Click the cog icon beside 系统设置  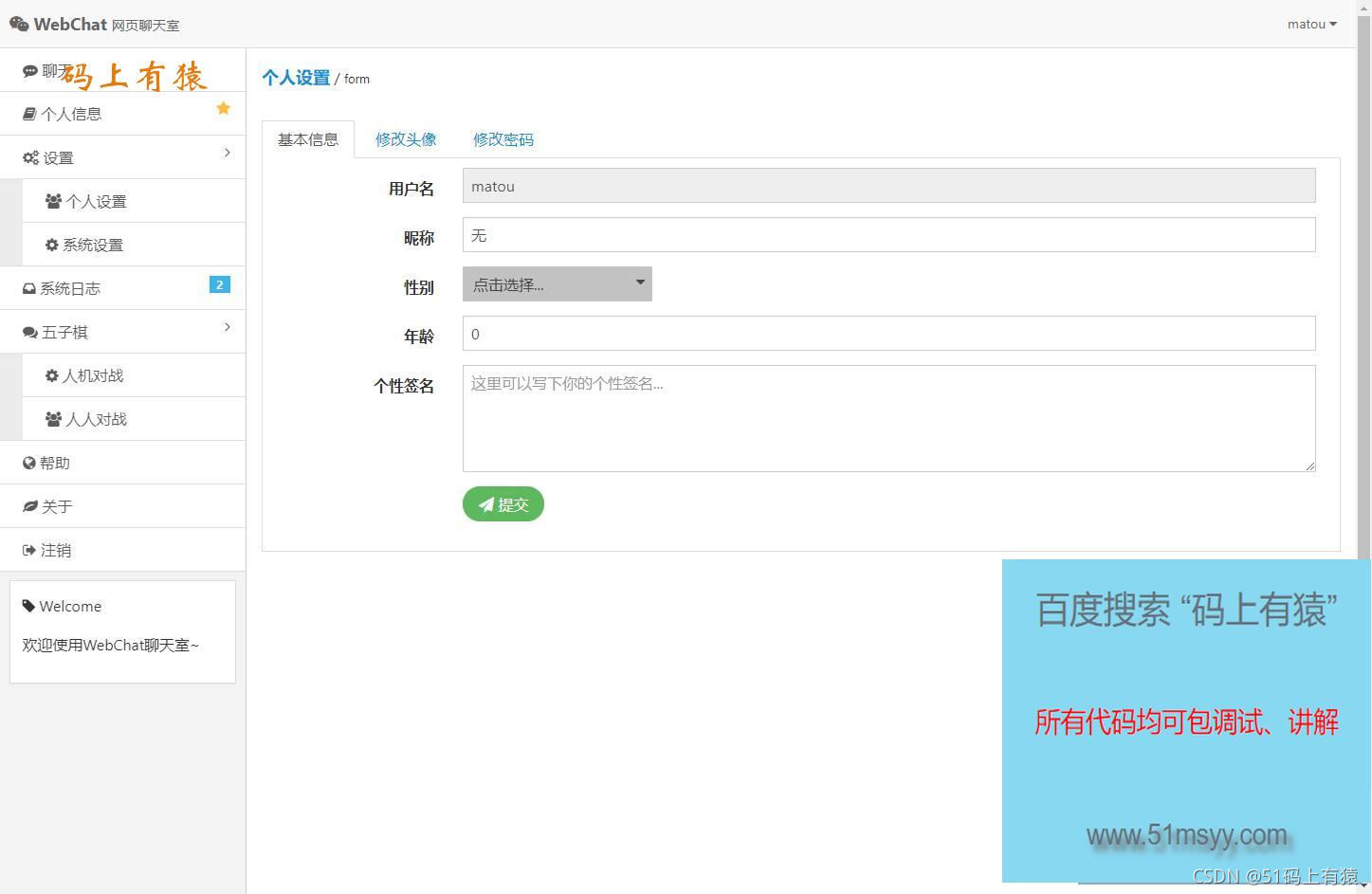click(52, 245)
